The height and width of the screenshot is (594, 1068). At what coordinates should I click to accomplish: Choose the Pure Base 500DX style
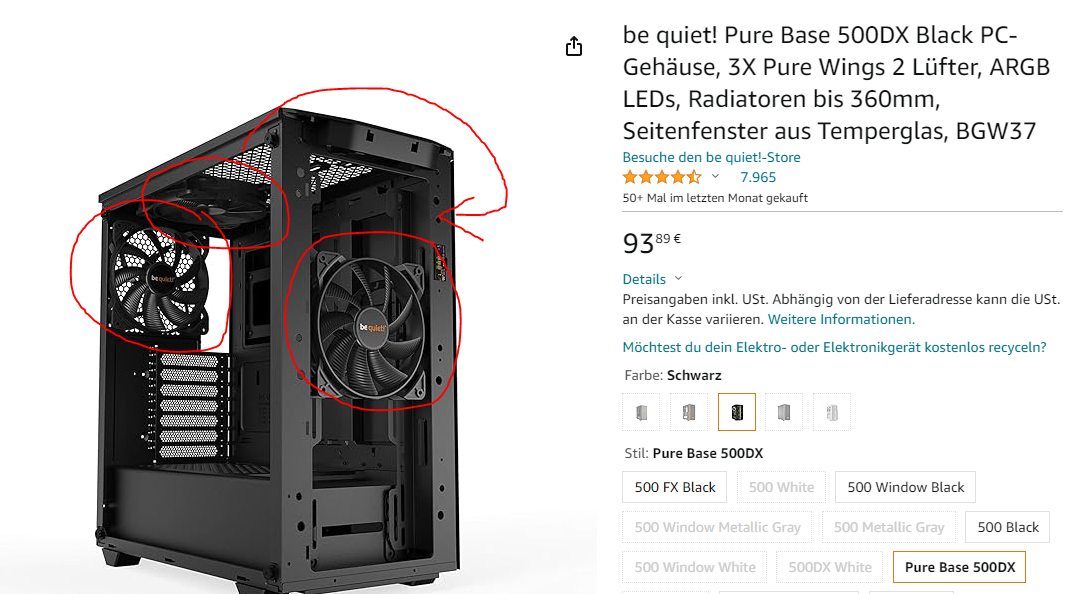959,567
